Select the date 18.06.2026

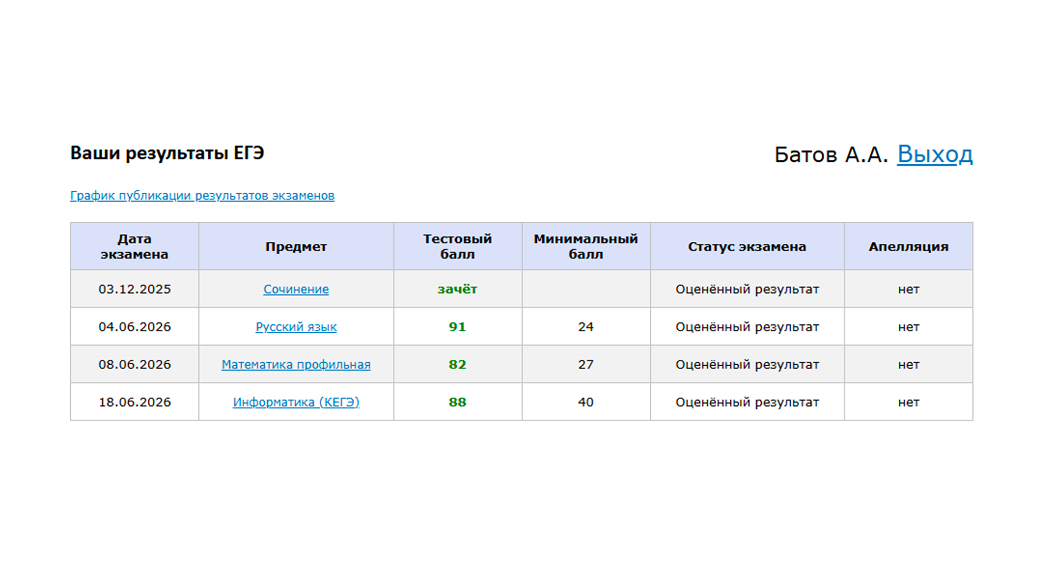pos(135,402)
